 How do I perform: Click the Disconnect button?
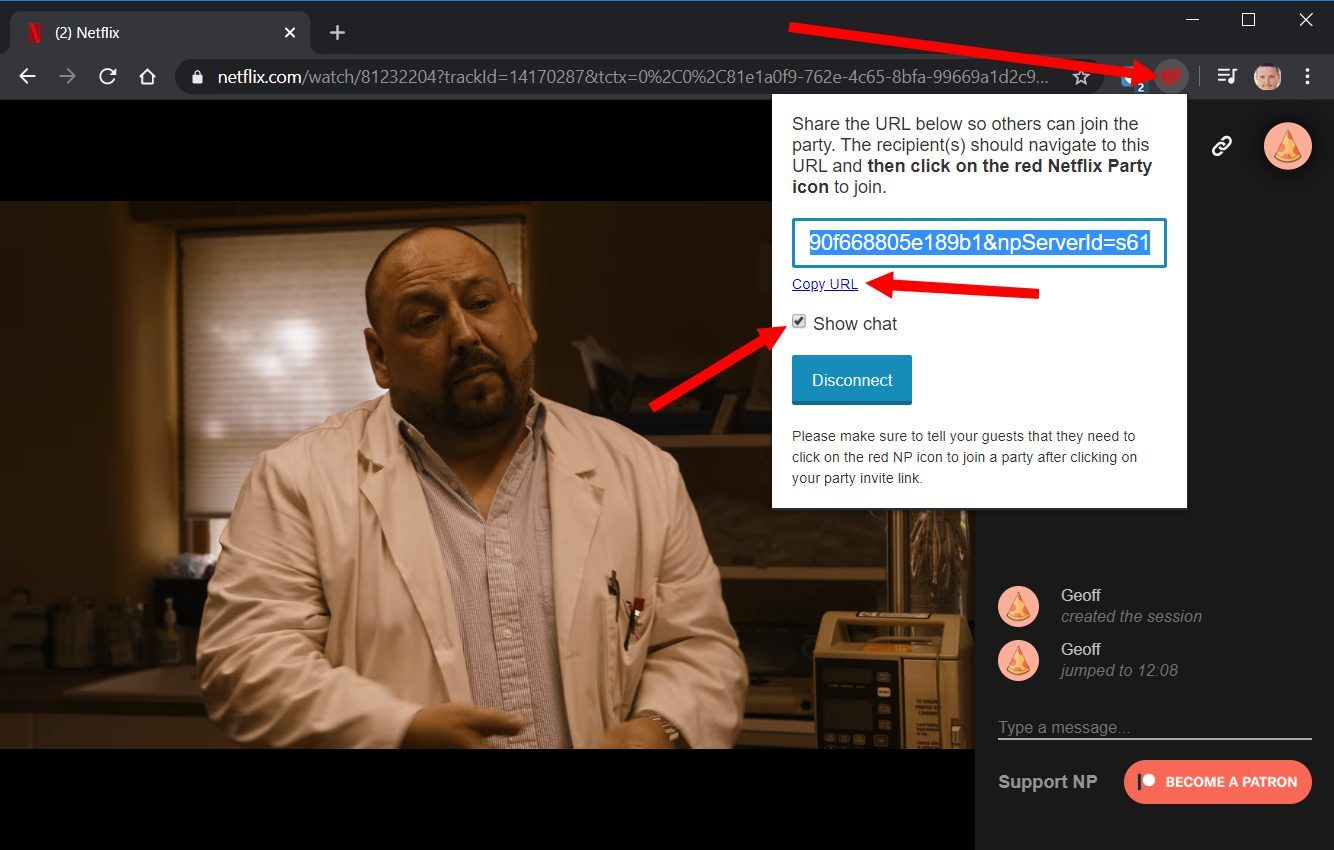click(x=852, y=380)
